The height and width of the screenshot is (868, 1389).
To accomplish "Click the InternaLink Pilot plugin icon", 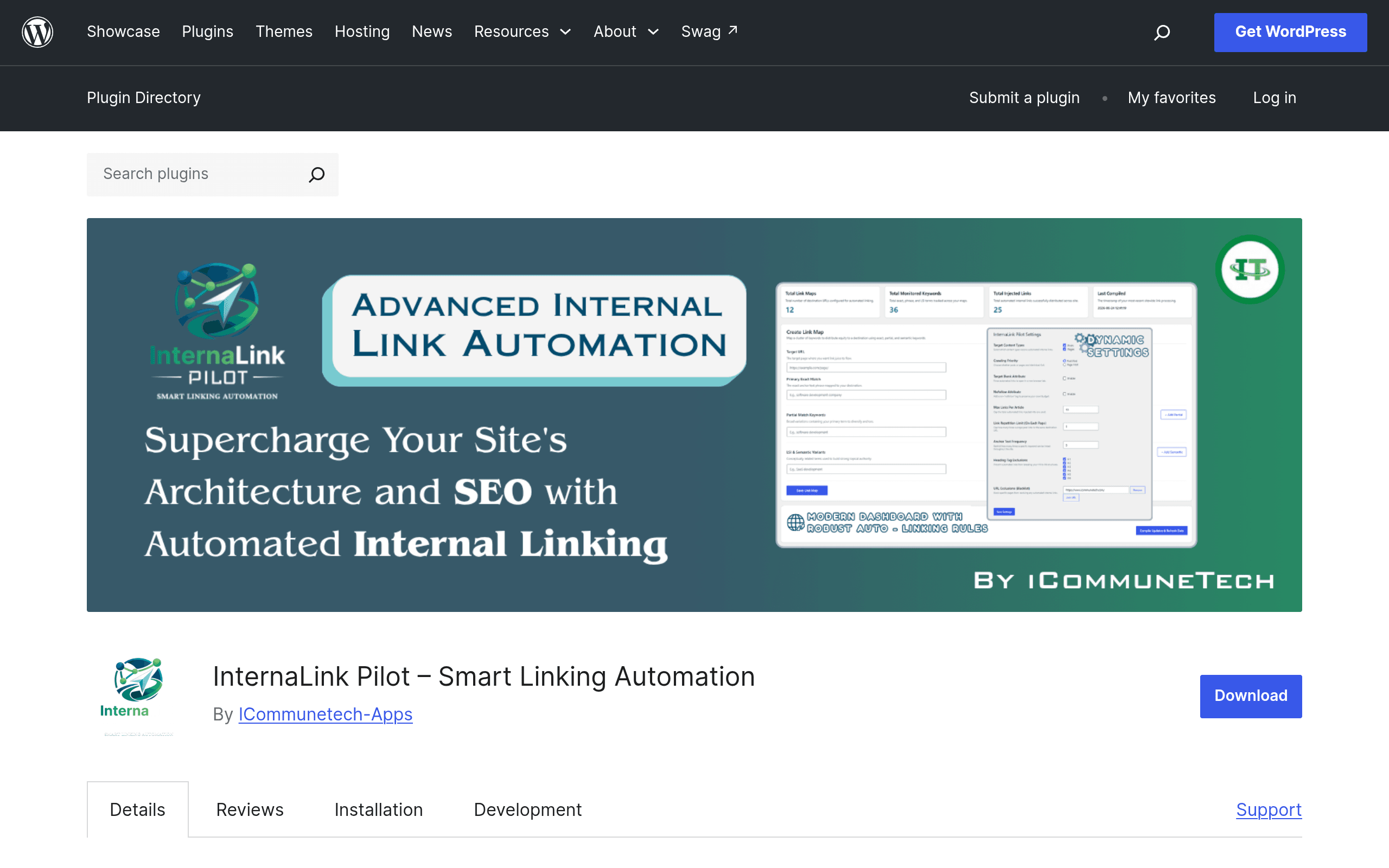I will pos(138,696).
